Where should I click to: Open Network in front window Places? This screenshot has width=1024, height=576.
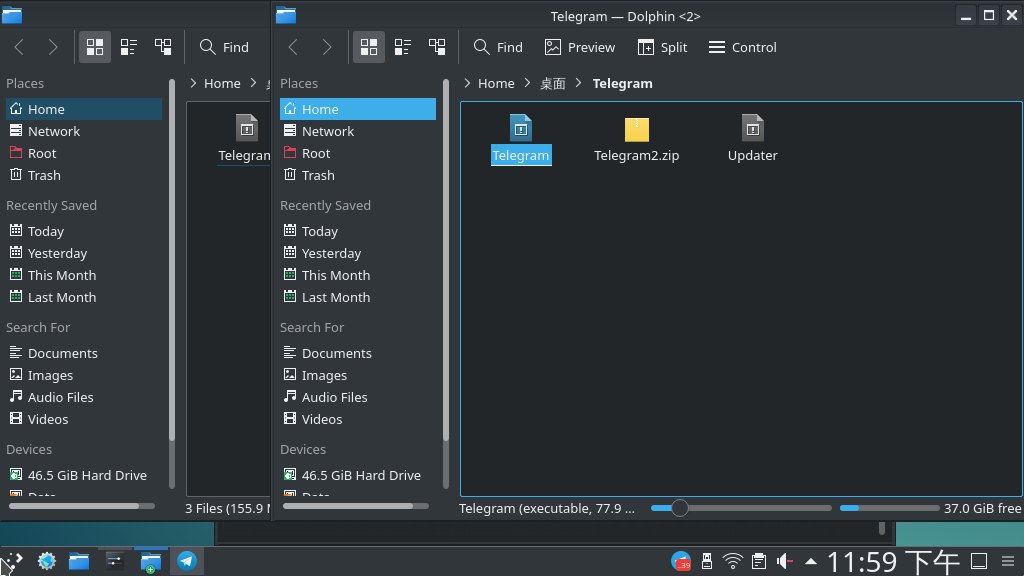pos(358,131)
